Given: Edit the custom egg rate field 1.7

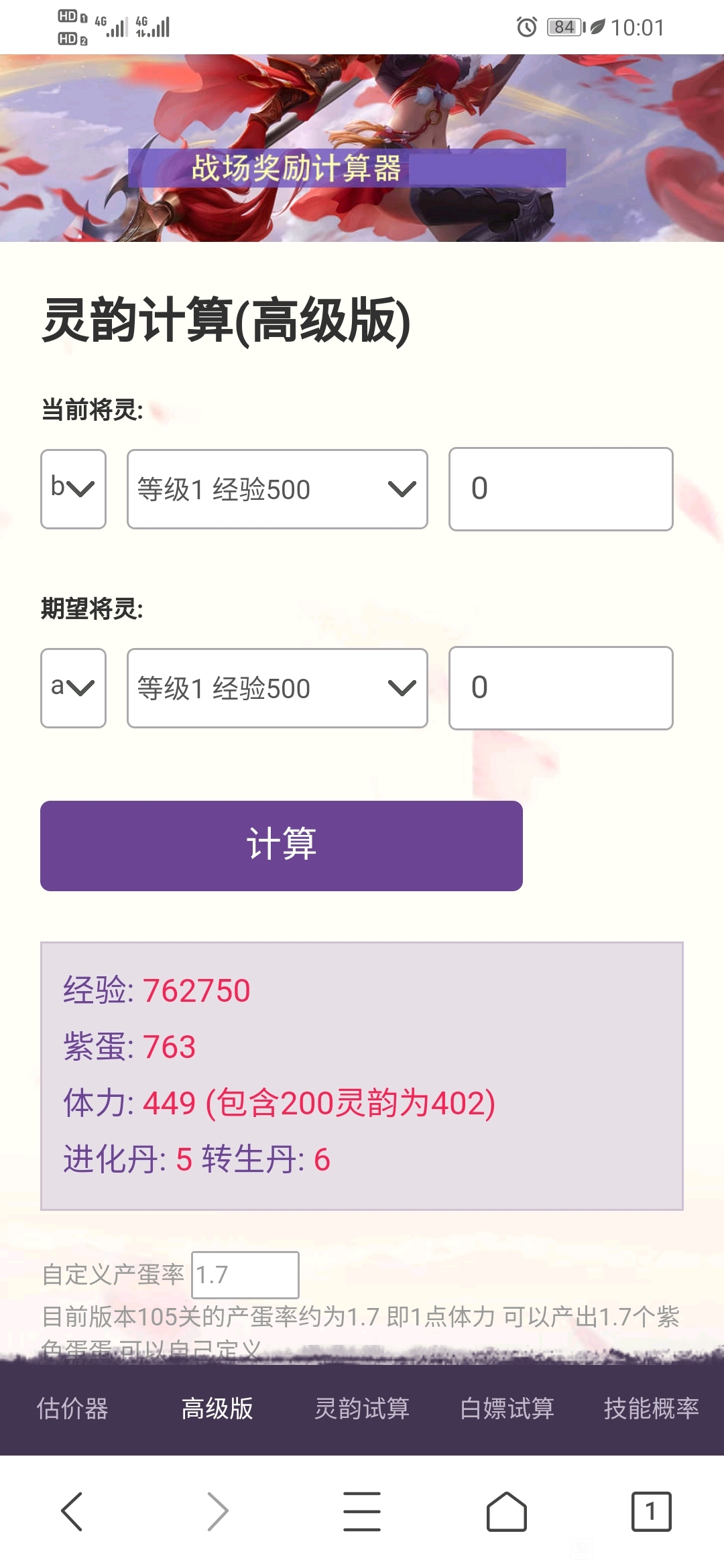Looking at the screenshot, I should [245, 1275].
